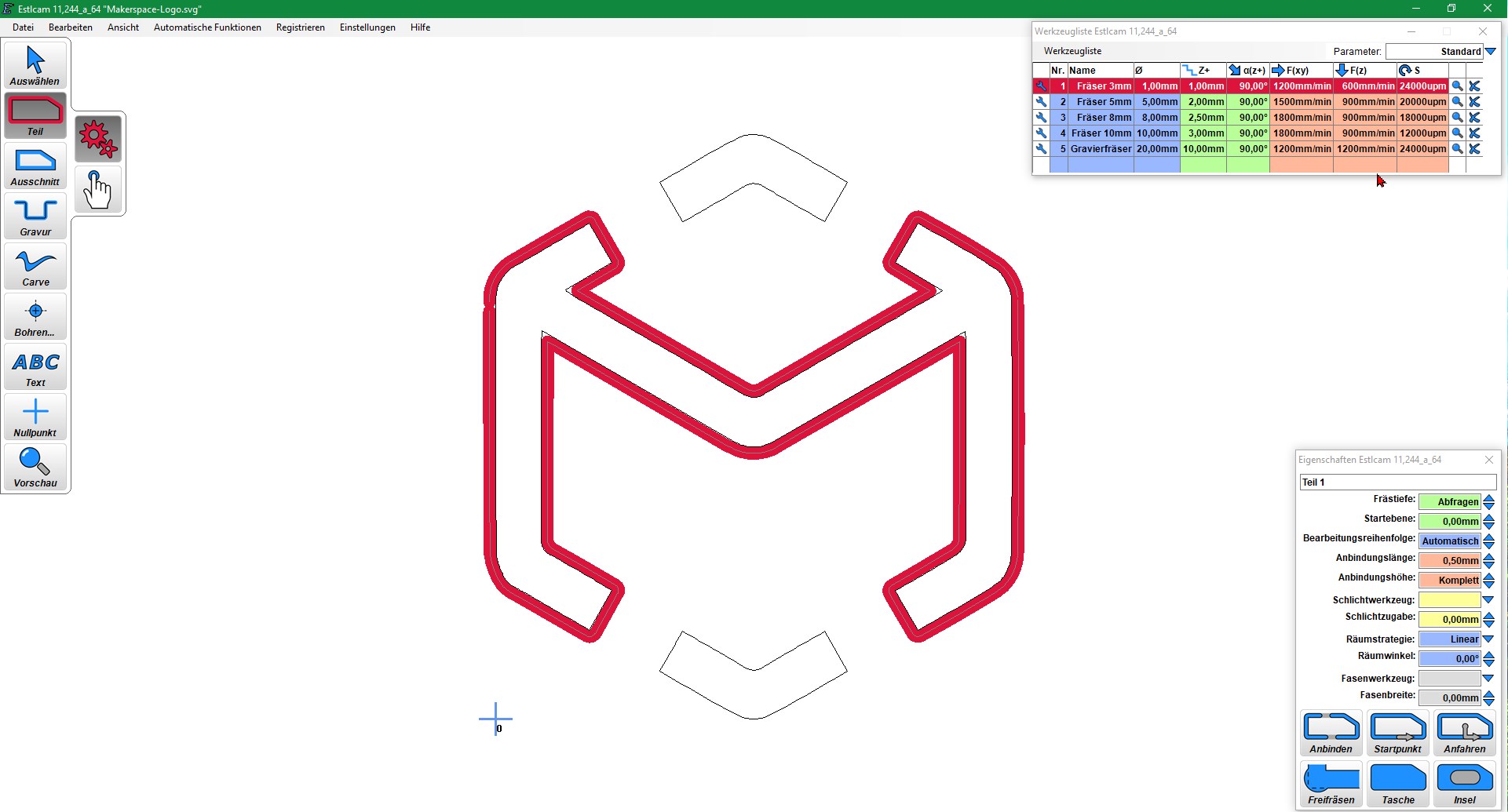This screenshot has height=812, width=1508.
Task: Open the Werkzeugliste menu in tool window
Action: point(1072,51)
